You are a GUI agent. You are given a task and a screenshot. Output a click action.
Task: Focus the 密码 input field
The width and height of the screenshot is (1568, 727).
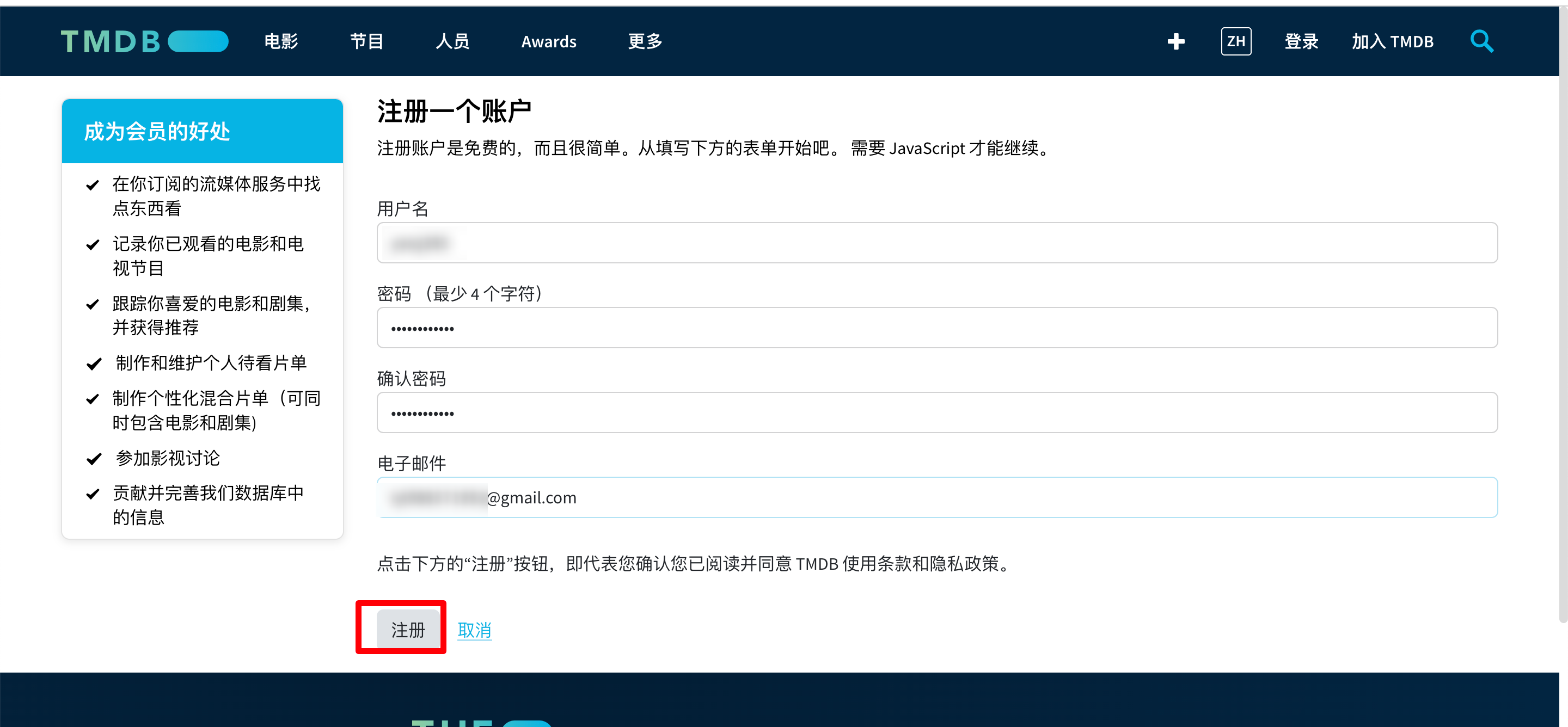tap(936, 328)
